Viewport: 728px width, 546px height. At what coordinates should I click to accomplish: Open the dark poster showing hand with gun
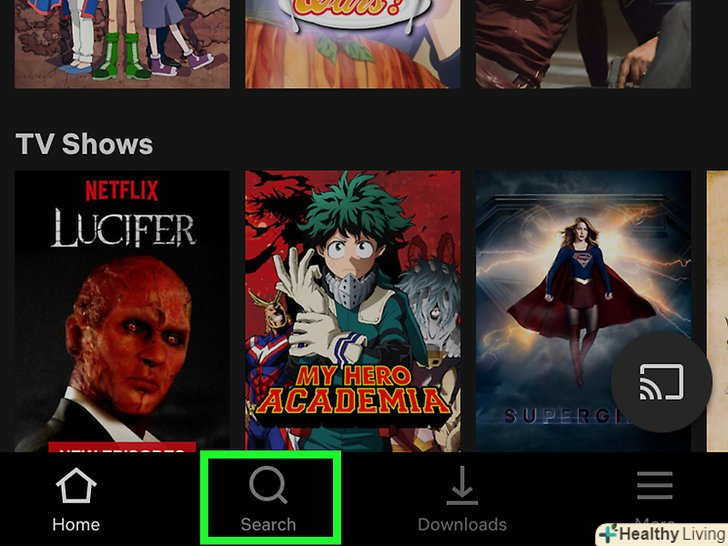point(583,44)
